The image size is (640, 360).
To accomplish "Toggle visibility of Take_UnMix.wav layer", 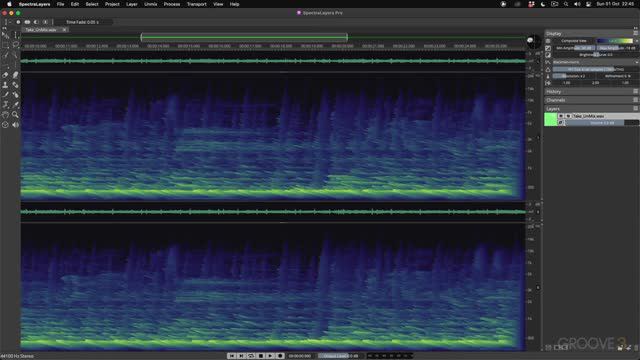I will (561, 116).
